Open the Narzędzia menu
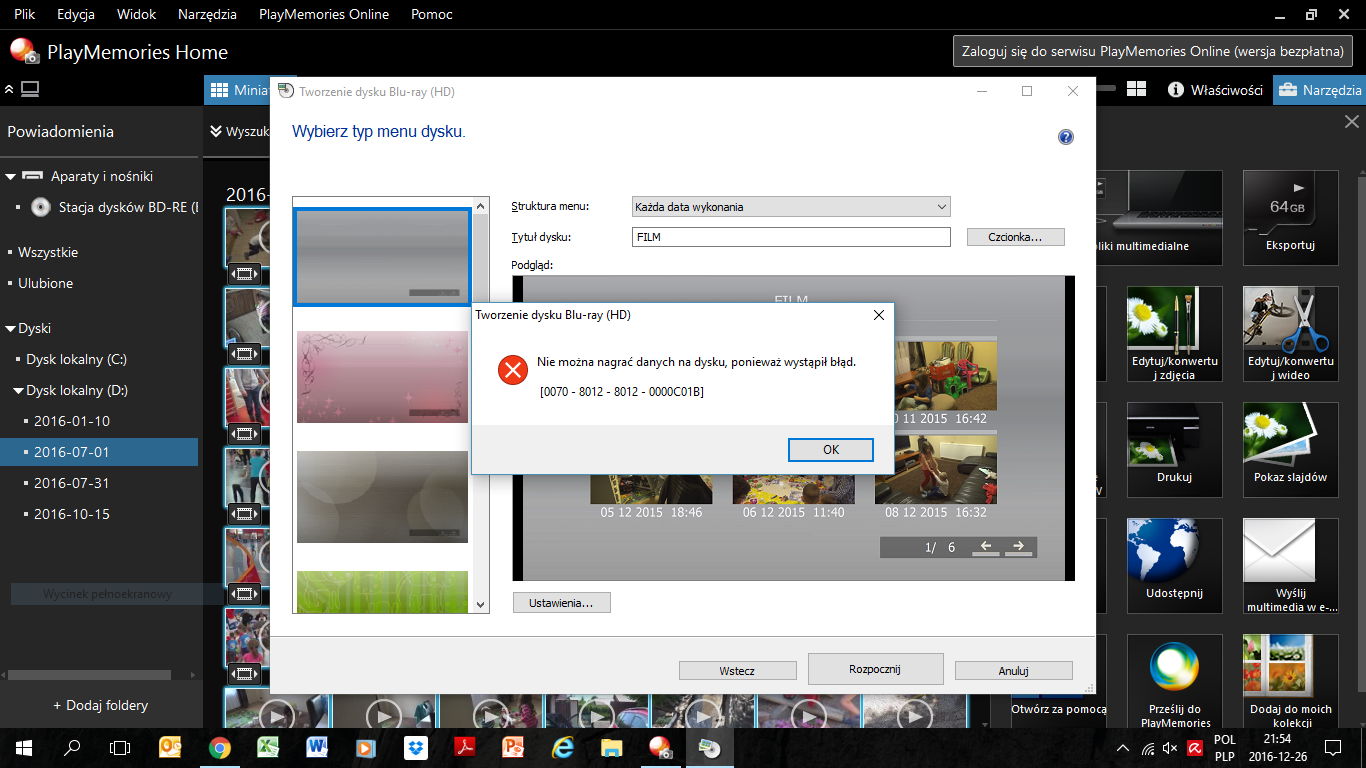The width and height of the screenshot is (1366, 768). pyautogui.click(x=207, y=14)
